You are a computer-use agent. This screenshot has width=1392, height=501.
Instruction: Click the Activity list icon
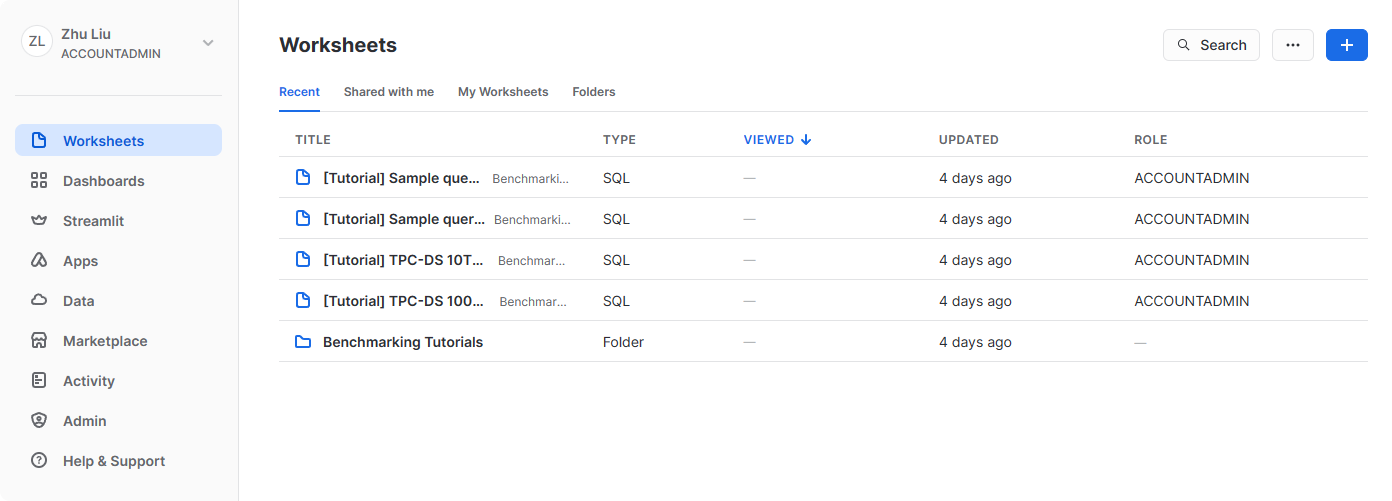point(39,381)
